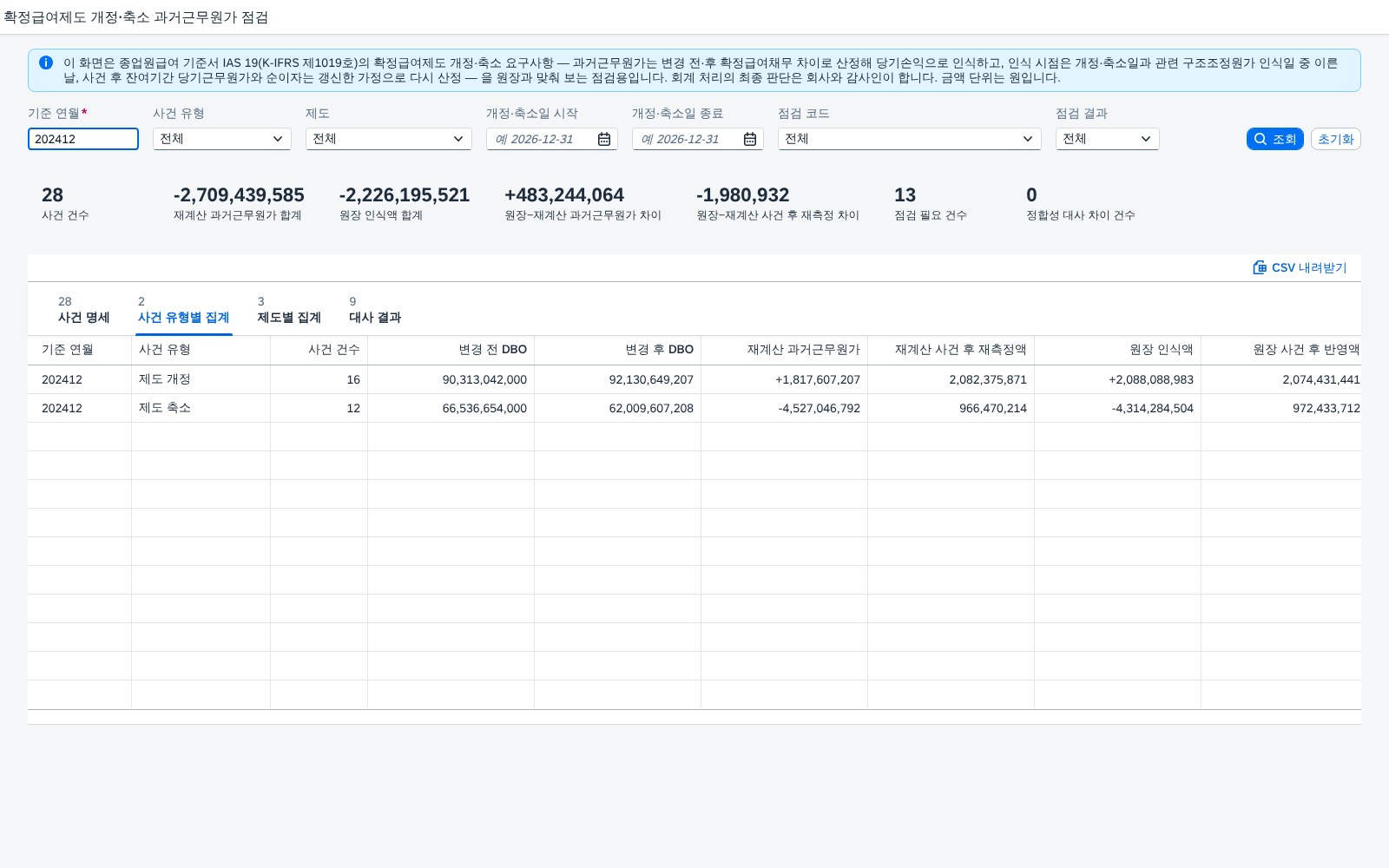This screenshot has width=1389, height=868.
Task: Switch to the 제도별 집계 tab
Action: pos(289,310)
